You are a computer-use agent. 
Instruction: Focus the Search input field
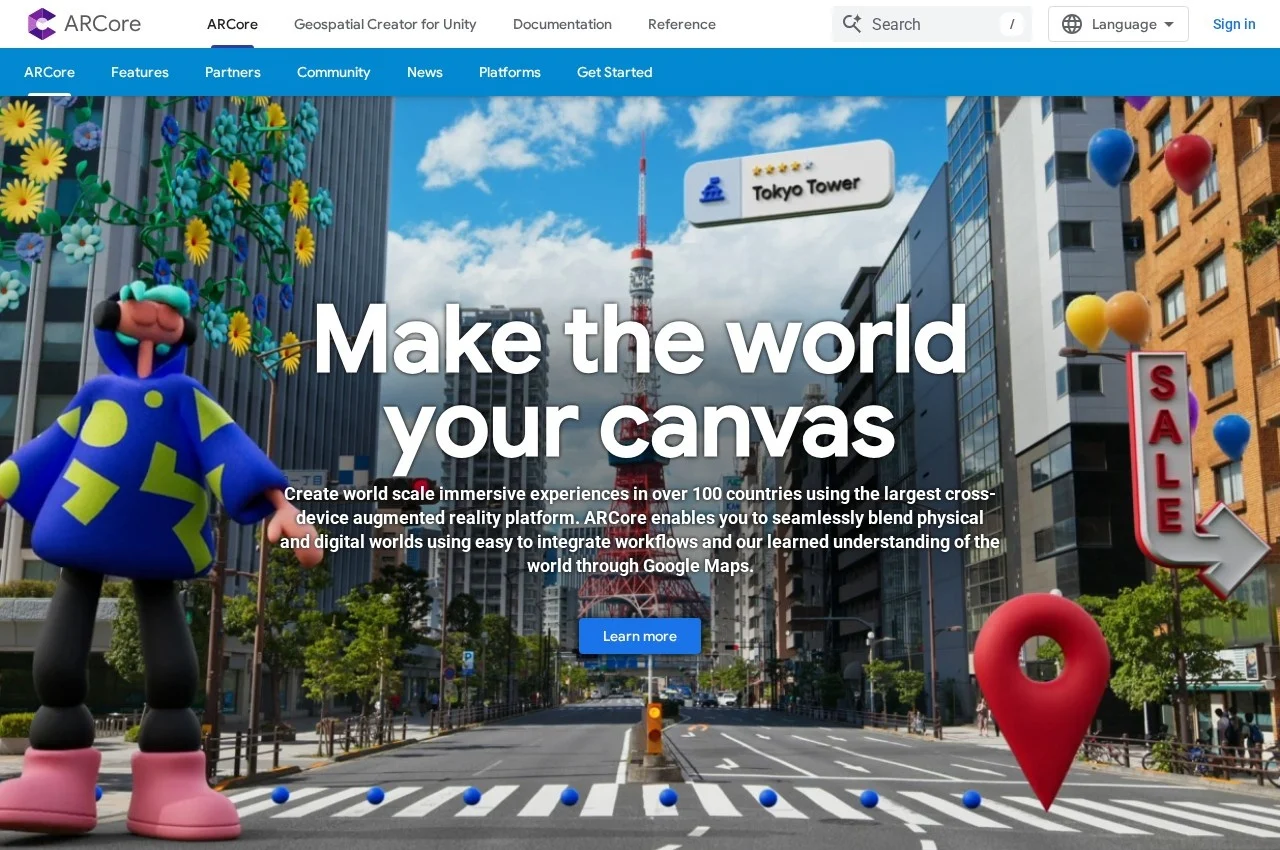(x=932, y=24)
